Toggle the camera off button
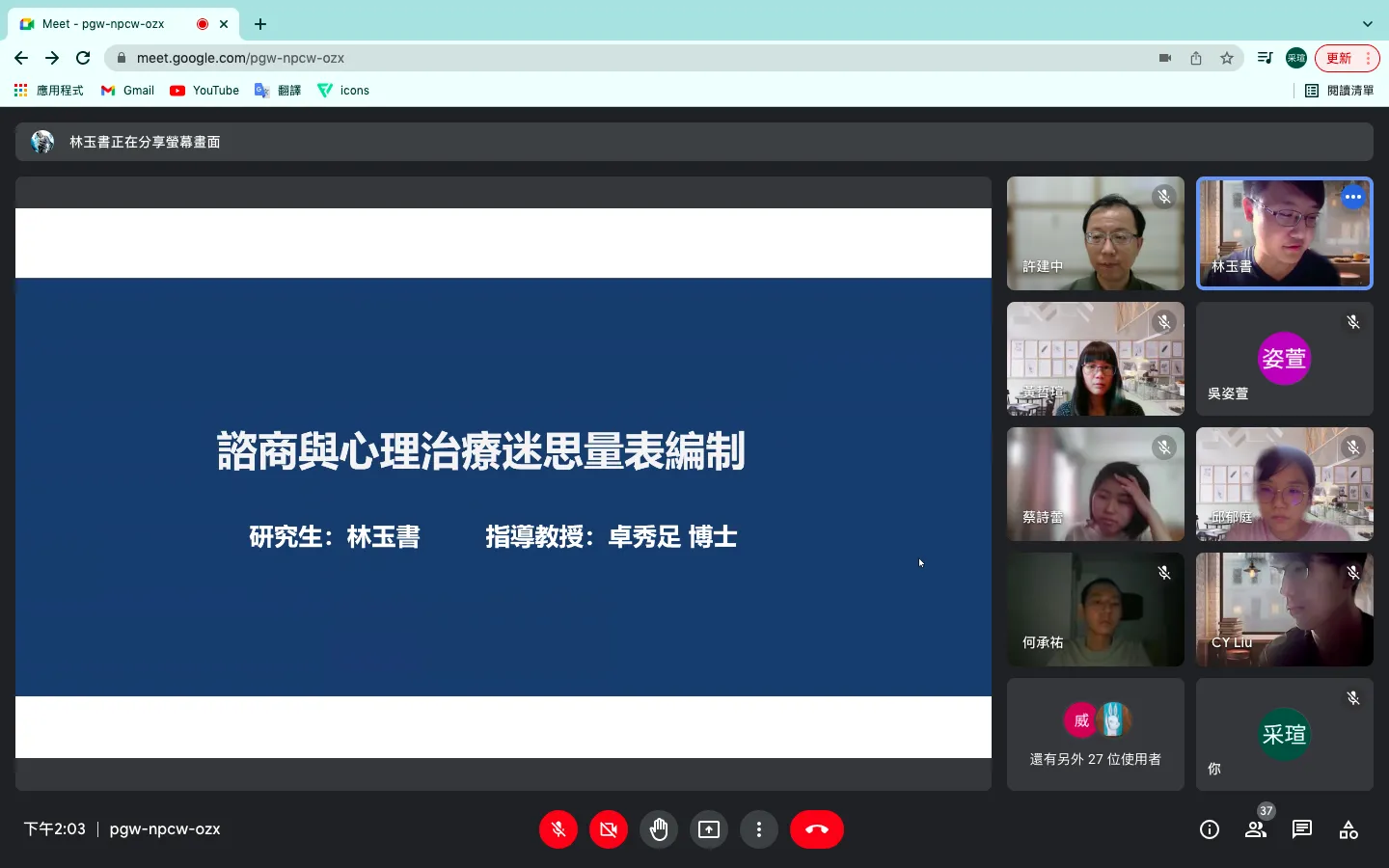The height and width of the screenshot is (868, 1389). tap(609, 829)
